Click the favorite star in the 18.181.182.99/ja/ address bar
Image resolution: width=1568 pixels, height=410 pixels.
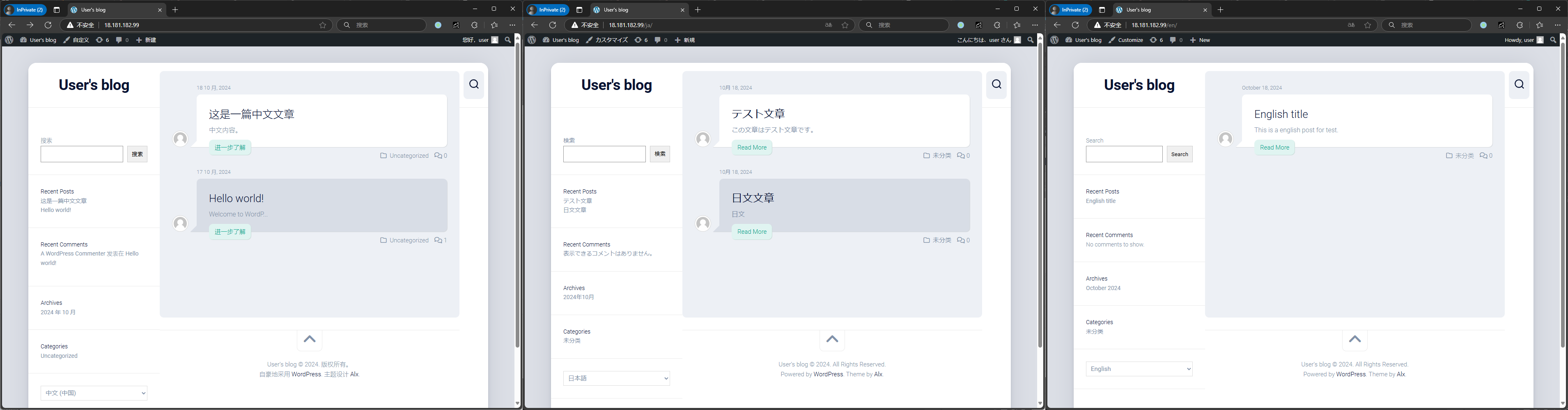(x=845, y=25)
